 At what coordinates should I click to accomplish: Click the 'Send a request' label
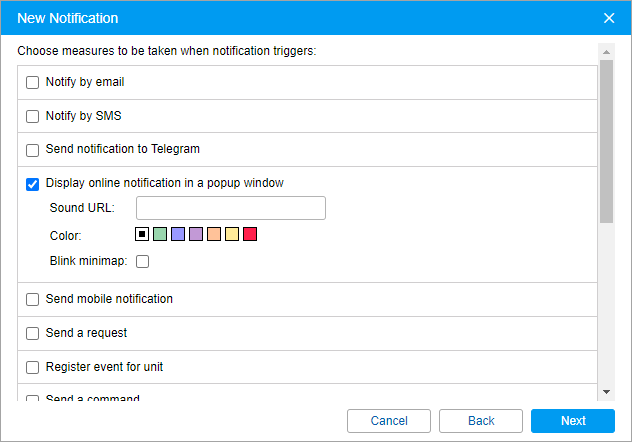[x=86, y=333]
